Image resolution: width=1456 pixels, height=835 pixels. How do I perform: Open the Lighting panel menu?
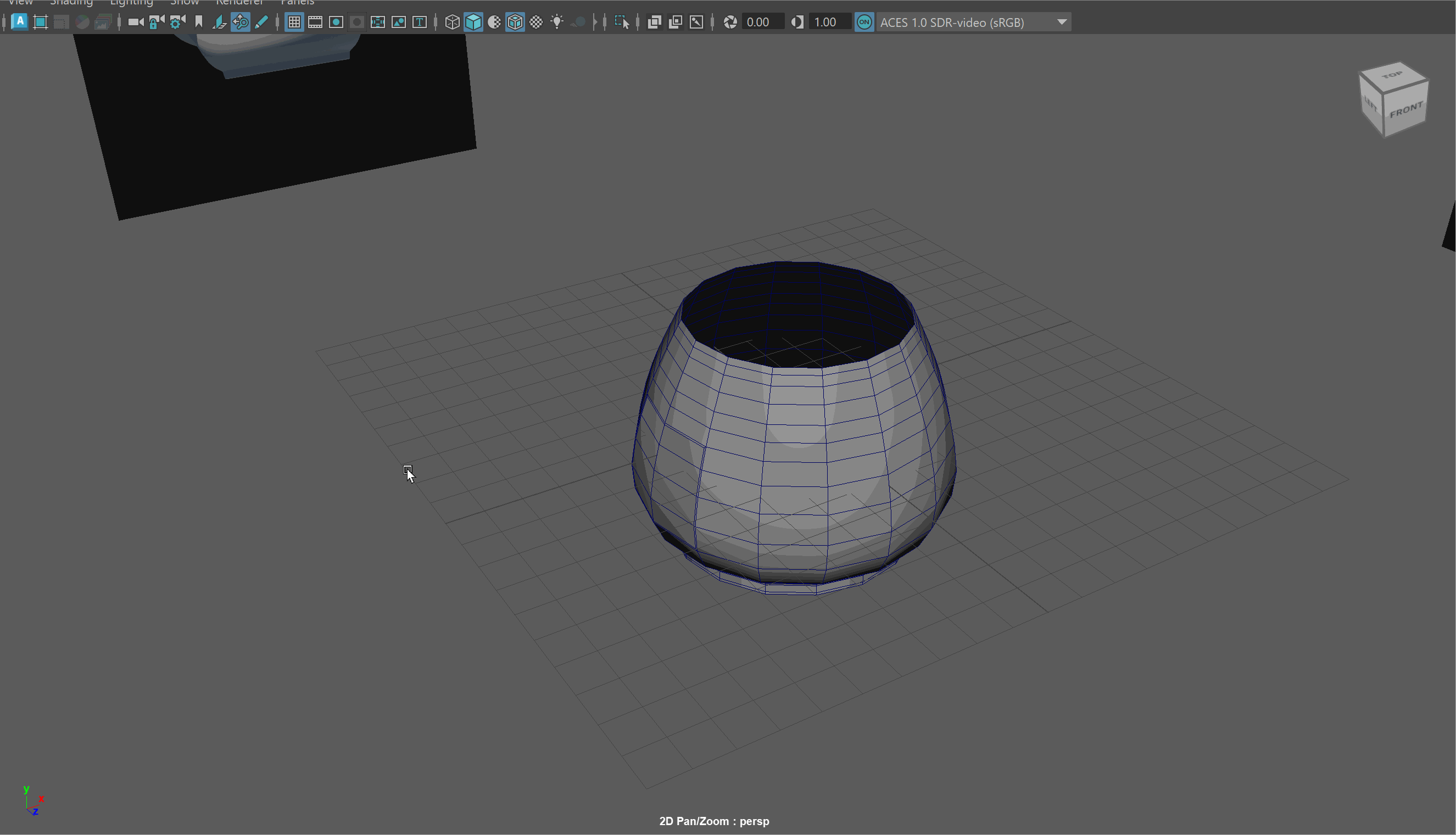click(131, 3)
